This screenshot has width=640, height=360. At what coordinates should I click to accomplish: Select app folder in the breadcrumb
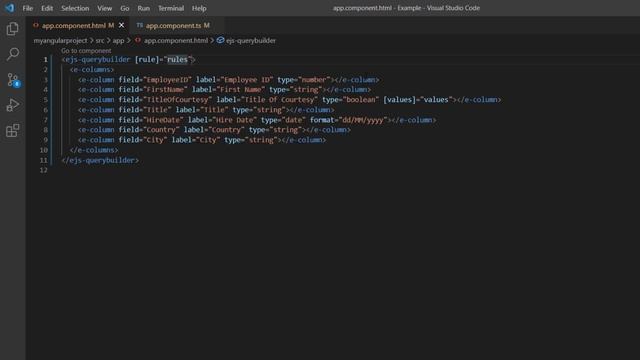(x=118, y=40)
